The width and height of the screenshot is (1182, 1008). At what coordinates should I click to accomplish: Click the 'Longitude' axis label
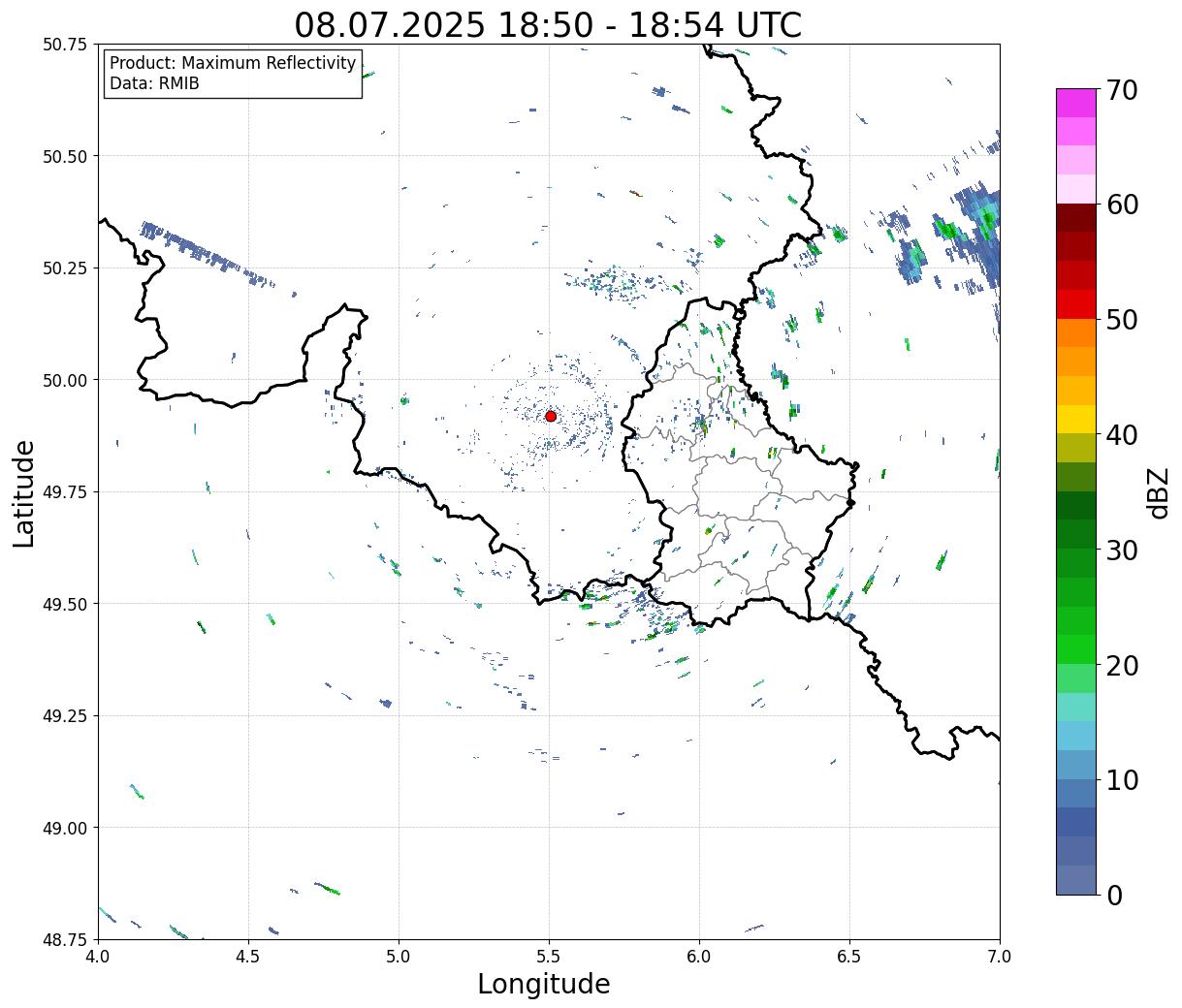tap(544, 984)
